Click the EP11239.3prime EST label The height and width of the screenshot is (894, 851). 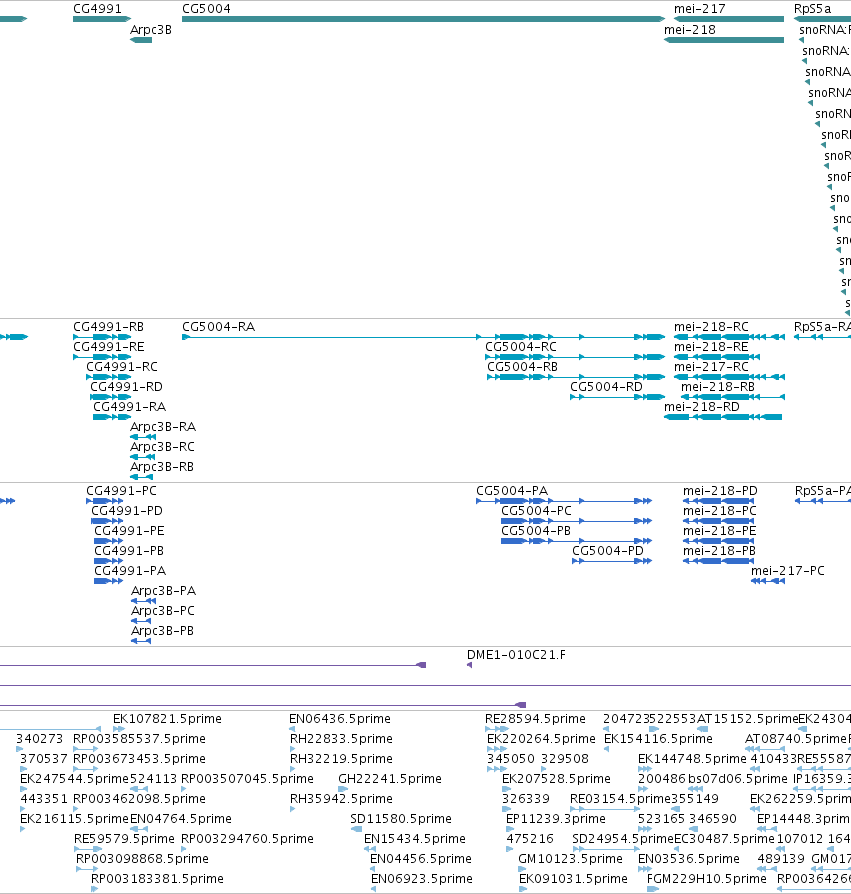pyautogui.click(x=556, y=818)
